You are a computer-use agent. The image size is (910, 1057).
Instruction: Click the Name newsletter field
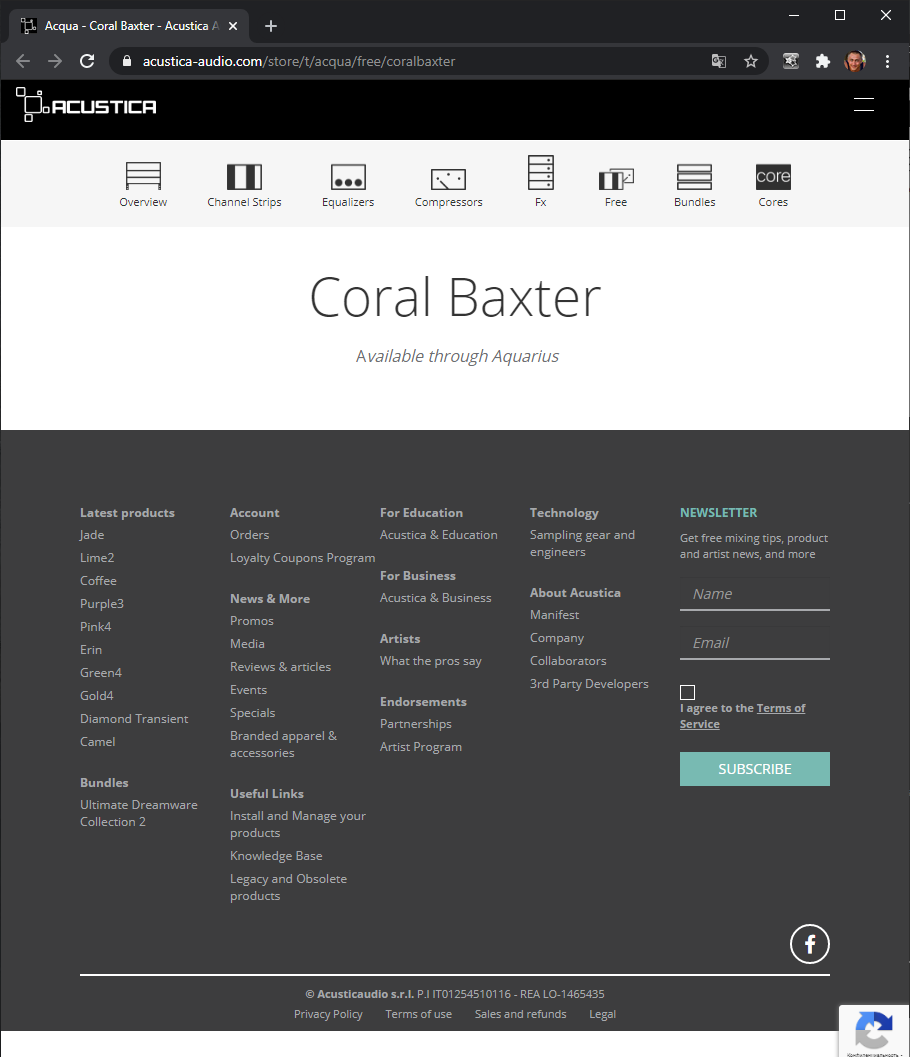tap(754, 594)
